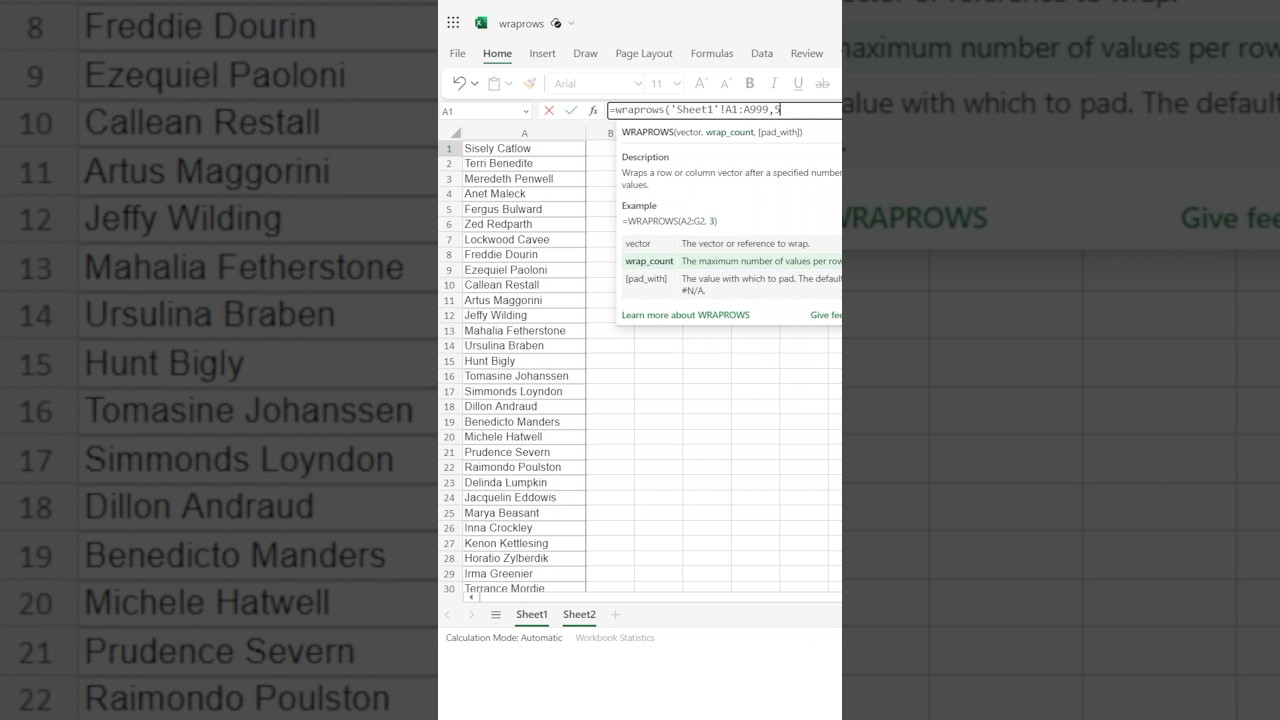Screen dimensions: 1280x720
Task: Open the Formulas tab
Action: [712, 53]
